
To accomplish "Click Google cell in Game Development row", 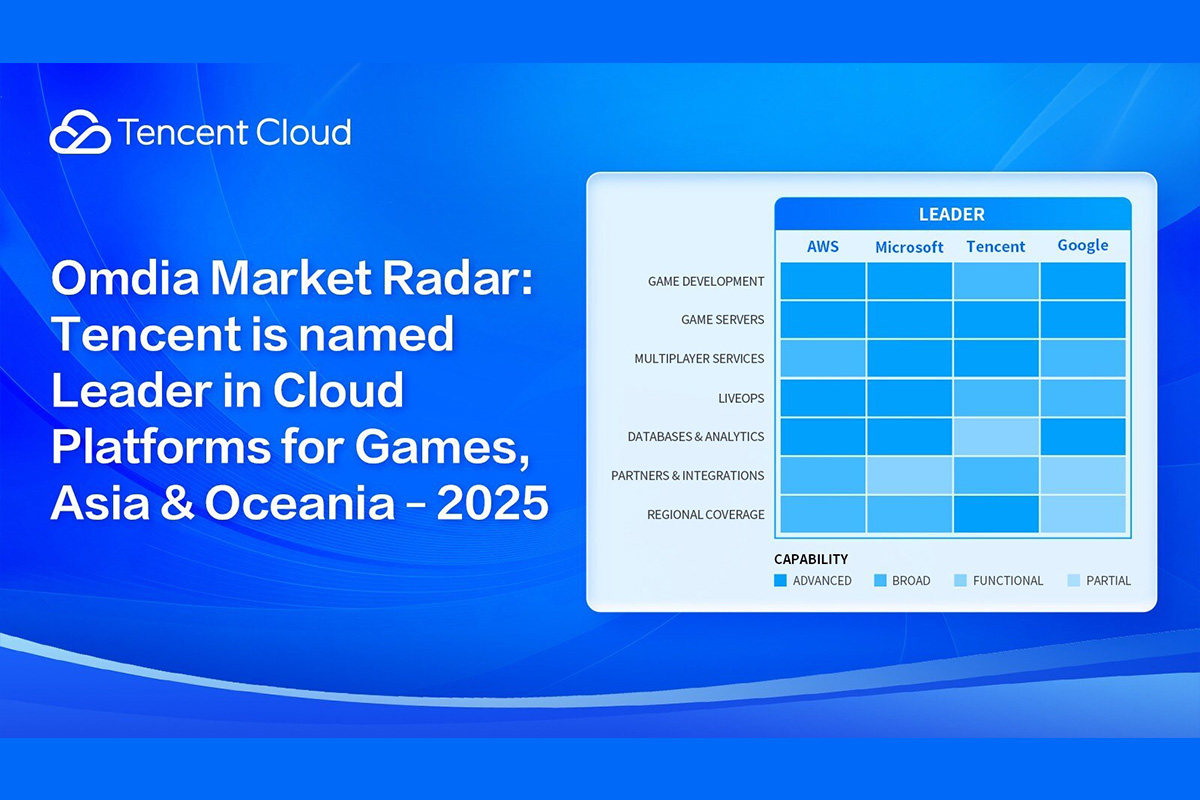I will 1083,281.
